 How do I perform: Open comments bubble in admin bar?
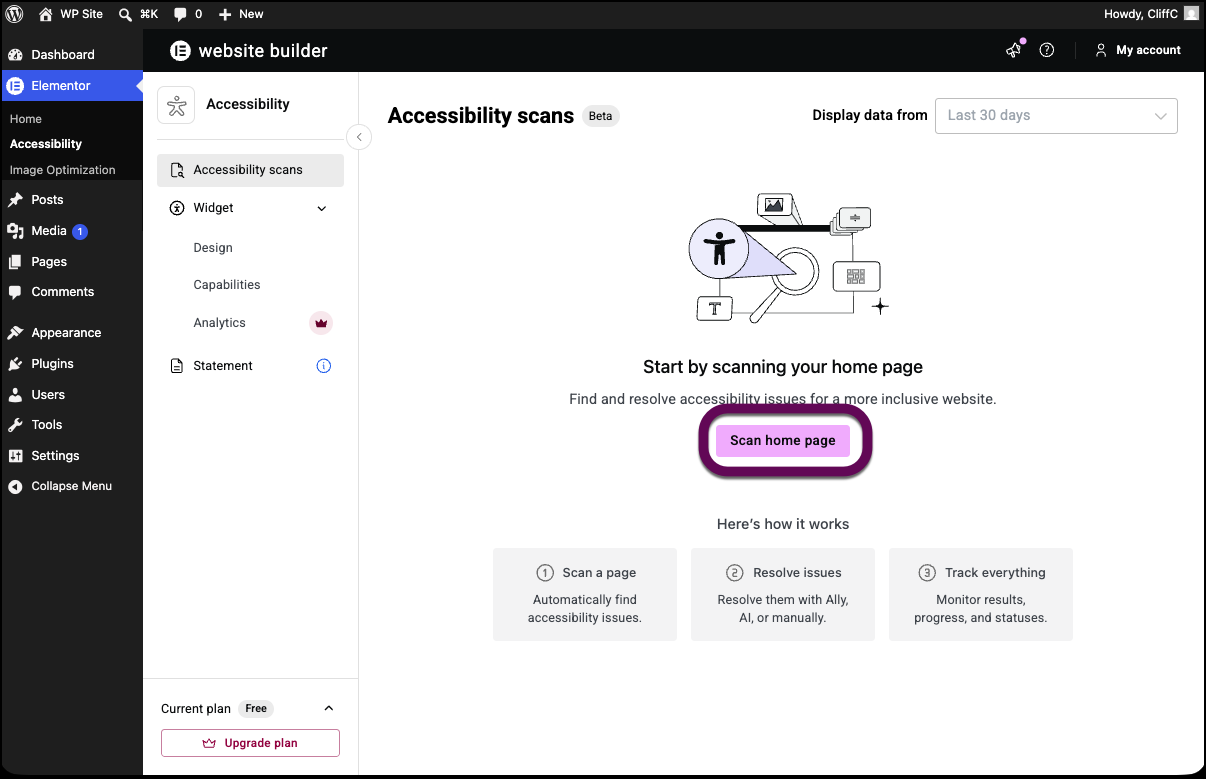[x=187, y=14]
